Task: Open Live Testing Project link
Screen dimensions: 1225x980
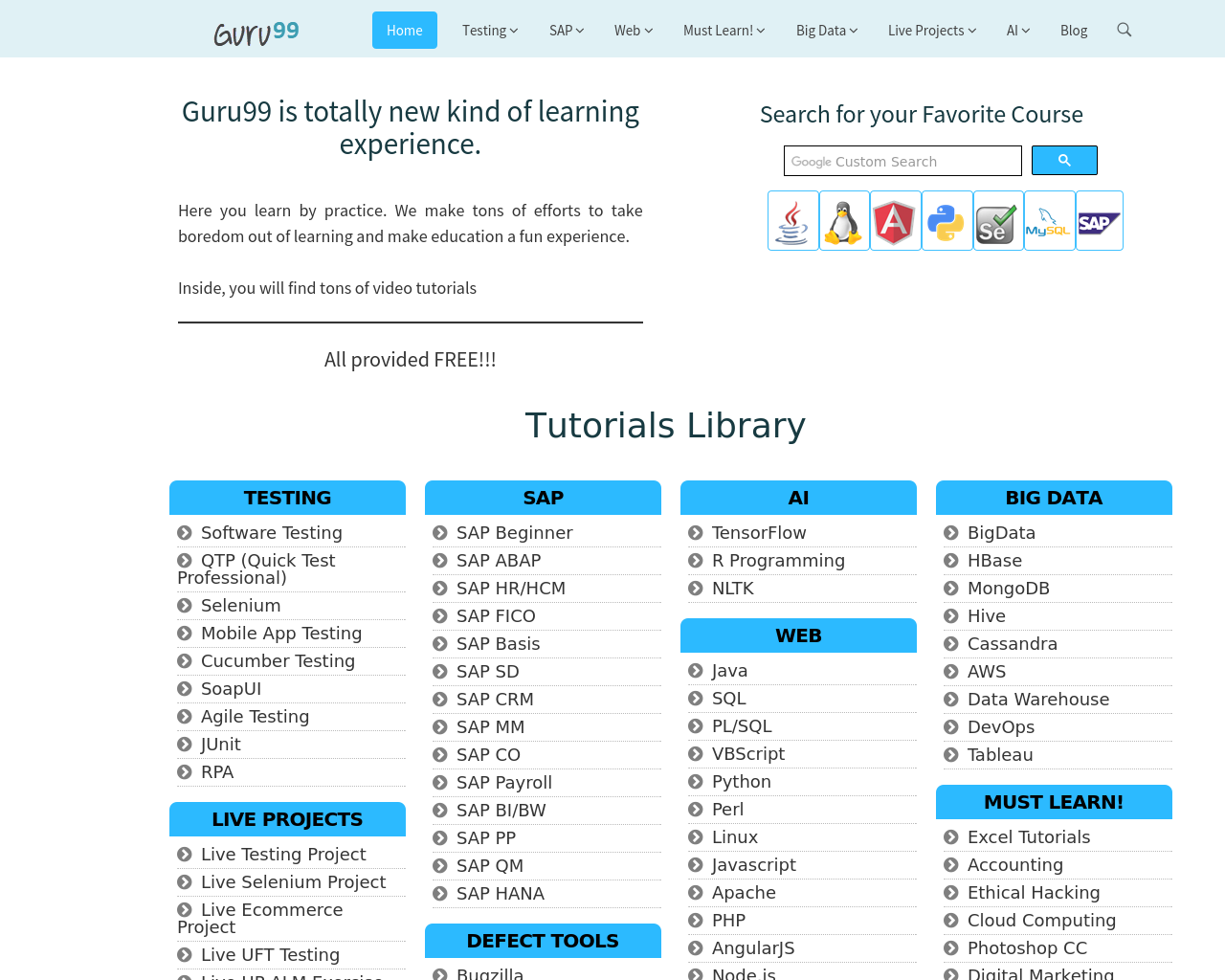Action: coord(283,855)
